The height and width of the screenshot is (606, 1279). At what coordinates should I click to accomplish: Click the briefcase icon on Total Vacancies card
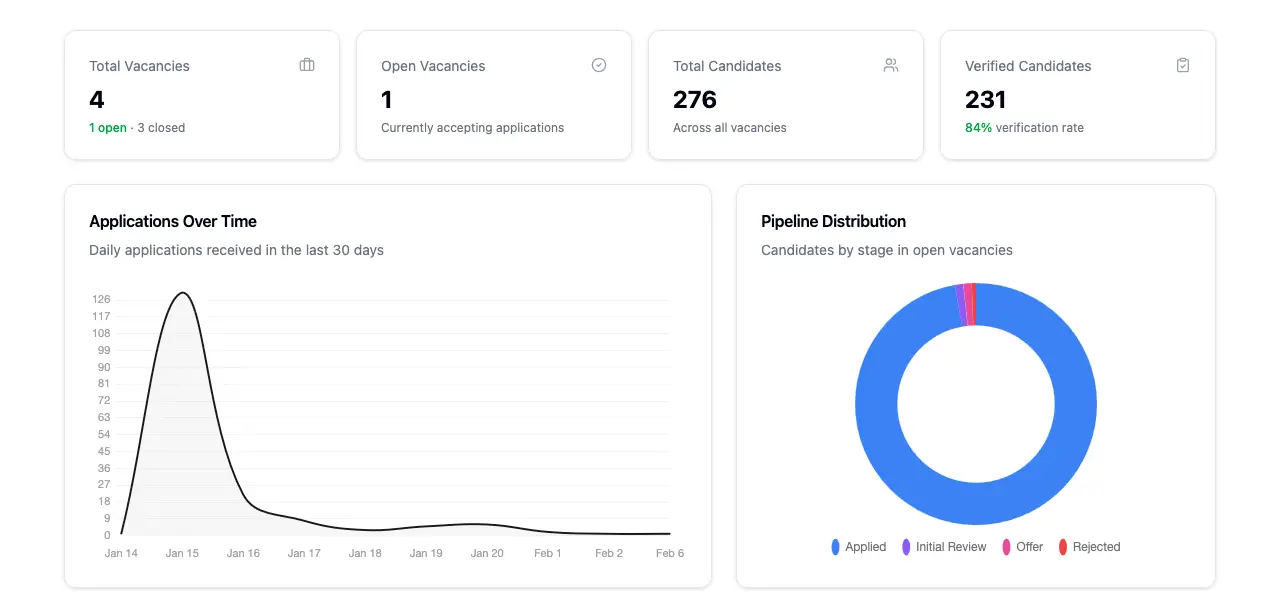pos(306,64)
